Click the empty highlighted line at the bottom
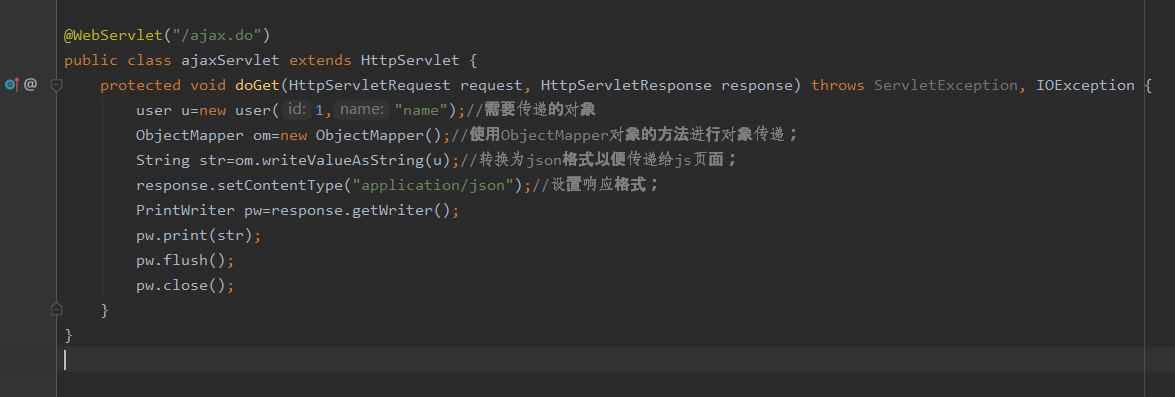The width and height of the screenshot is (1175, 397). click(x=614, y=360)
